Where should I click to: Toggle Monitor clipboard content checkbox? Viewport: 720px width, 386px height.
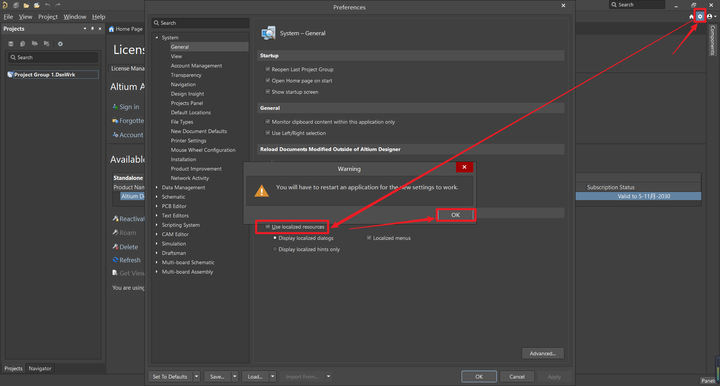click(268, 122)
